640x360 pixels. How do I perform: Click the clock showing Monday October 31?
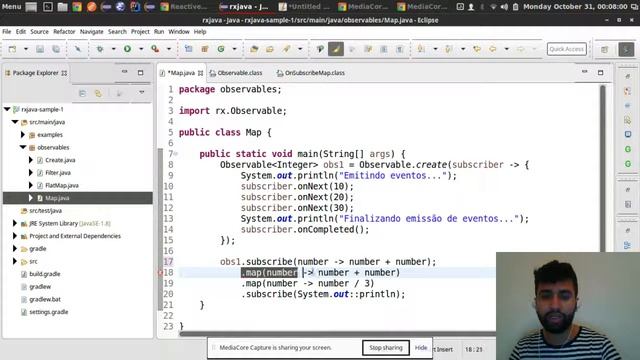point(575,7)
